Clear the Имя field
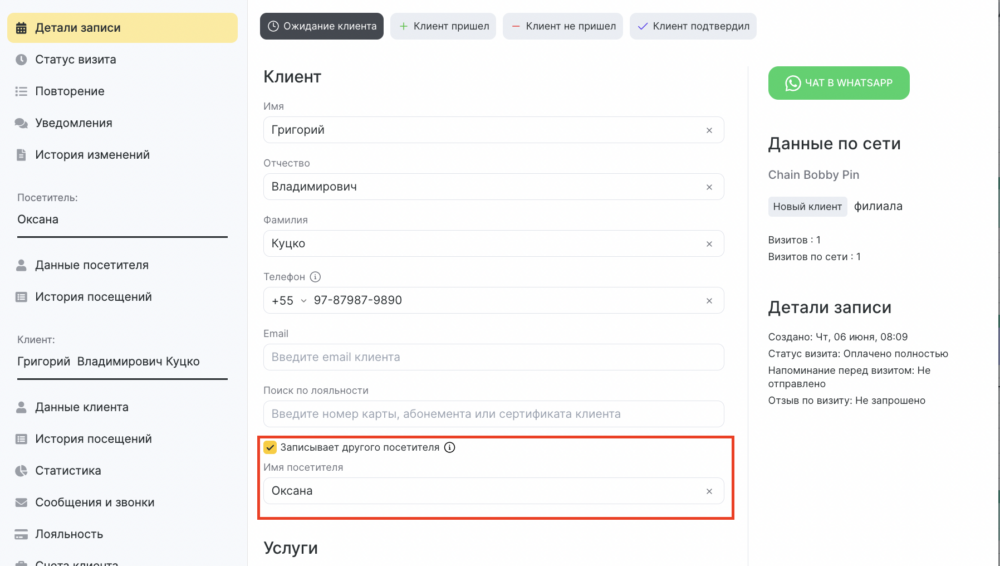This screenshot has width=1000, height=566. [709, 130]
